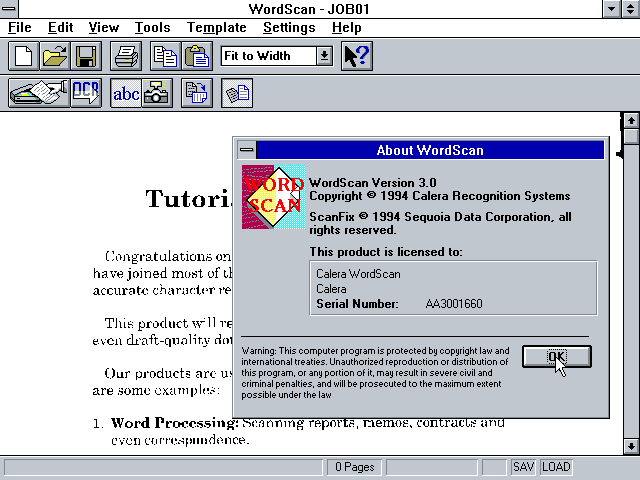640x480 pixels.
Task: Run recognition with the OCR icon
Action: [86, 93]
